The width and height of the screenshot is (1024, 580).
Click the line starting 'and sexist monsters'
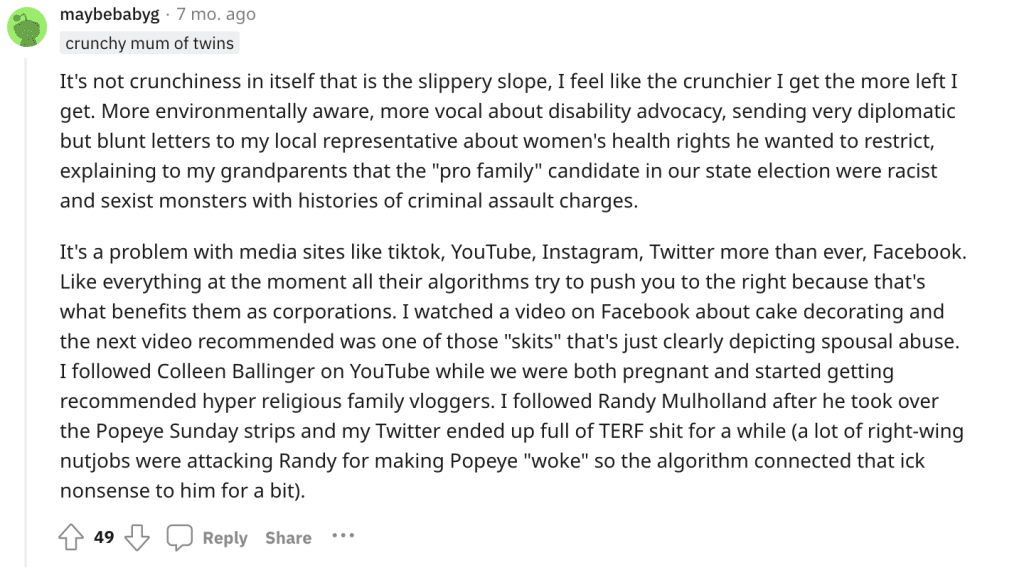click(349, 201)
